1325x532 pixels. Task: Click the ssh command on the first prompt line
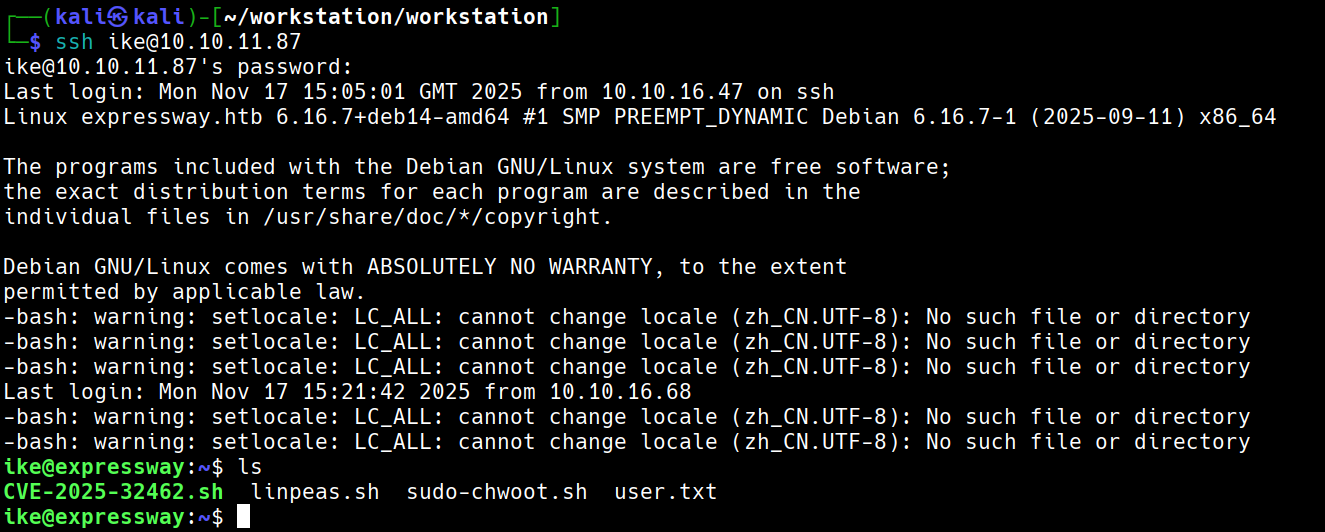click(75, 42)
